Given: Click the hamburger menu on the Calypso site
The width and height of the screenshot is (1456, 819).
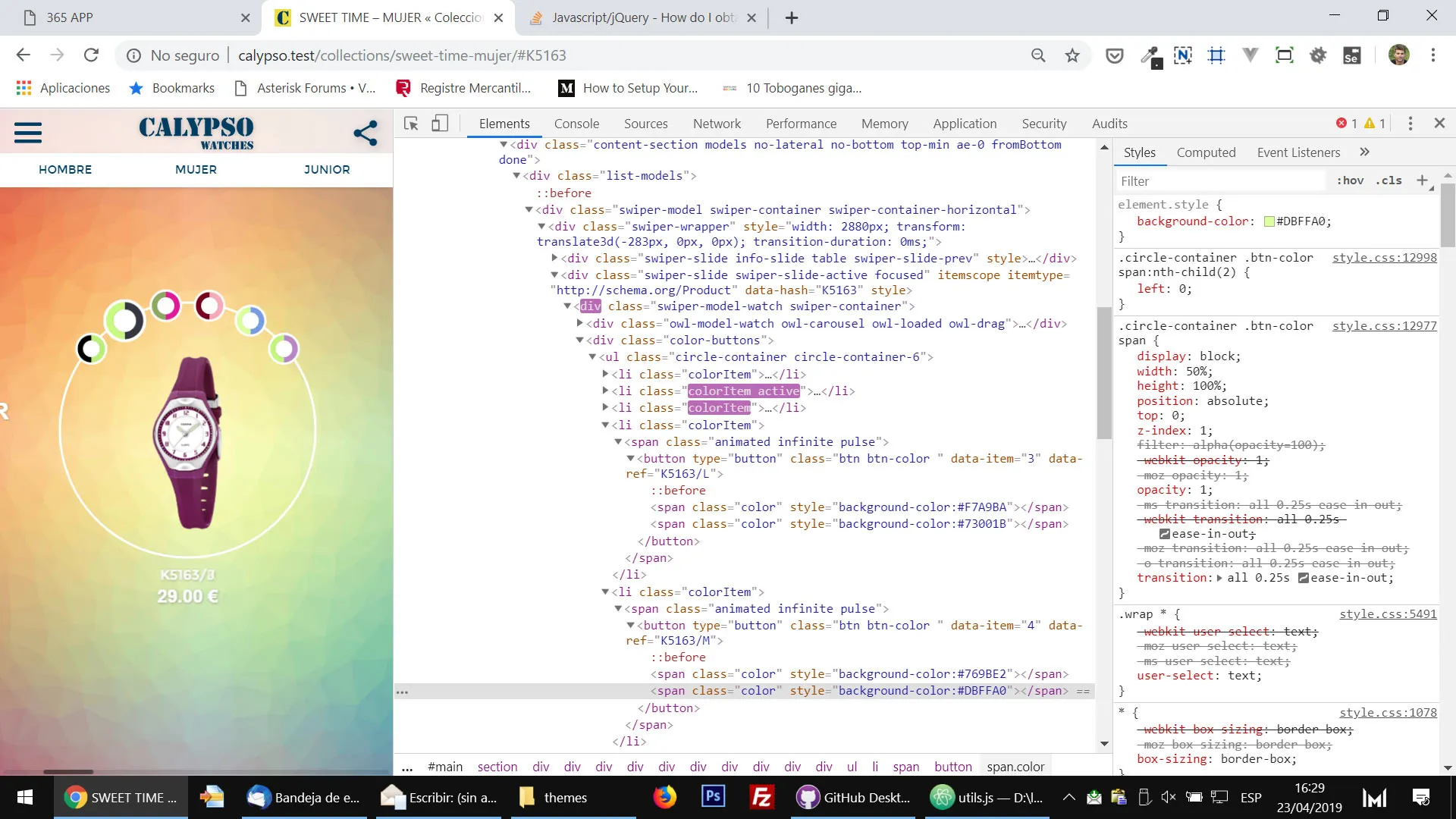Looking at the screenshot, I should tap(28, 133).
